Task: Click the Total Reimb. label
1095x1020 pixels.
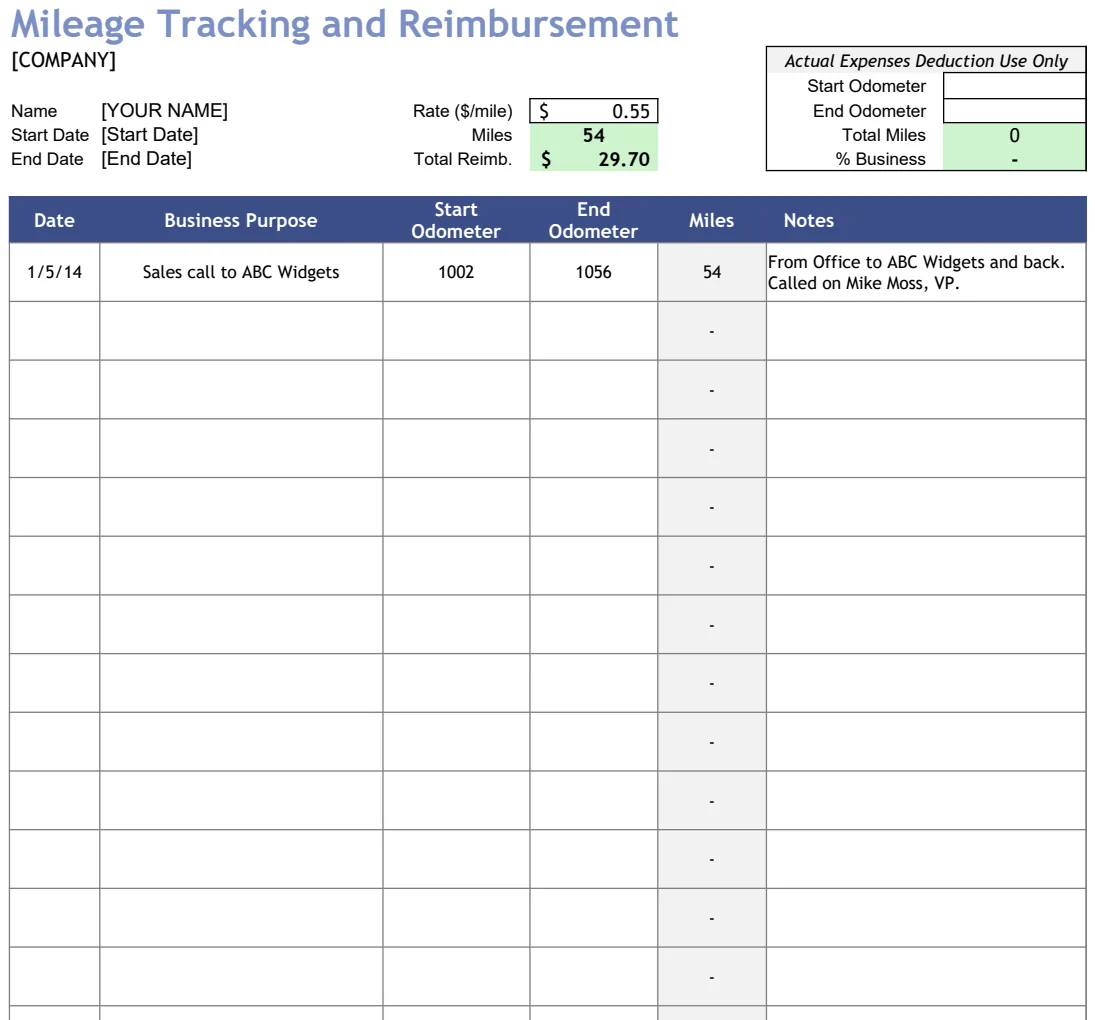Action: tap(462, 159)
